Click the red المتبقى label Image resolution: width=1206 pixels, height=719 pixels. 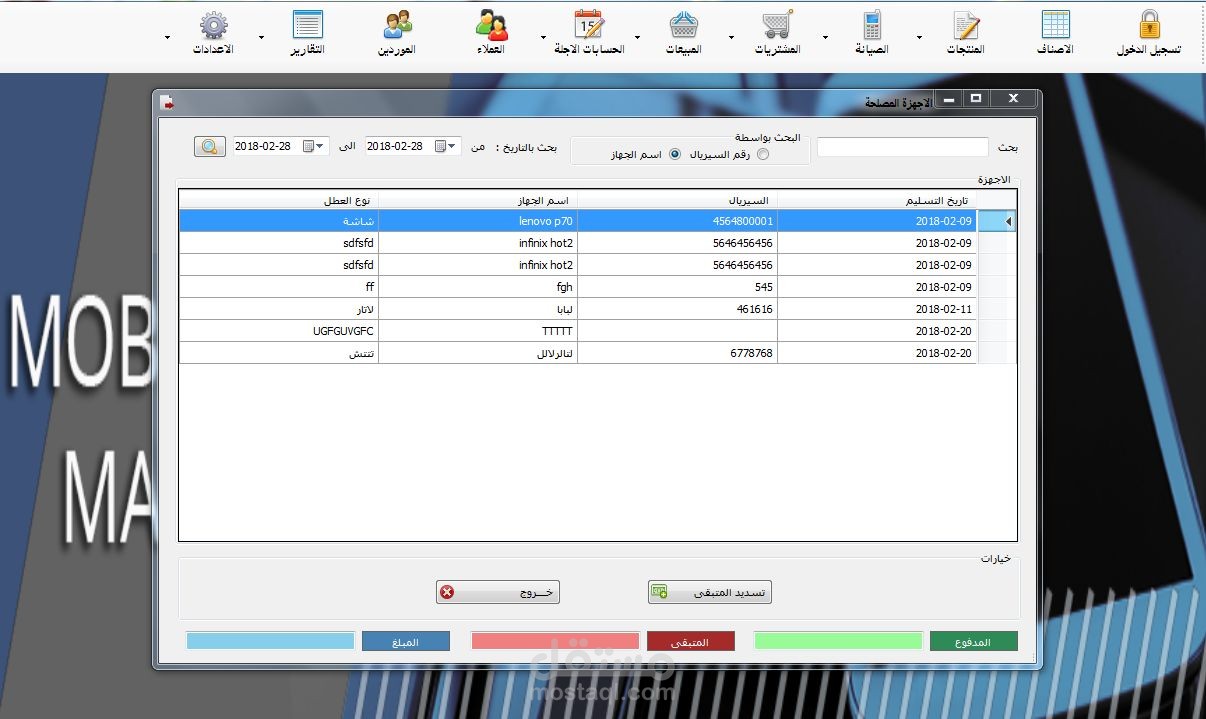pos(691,642)
